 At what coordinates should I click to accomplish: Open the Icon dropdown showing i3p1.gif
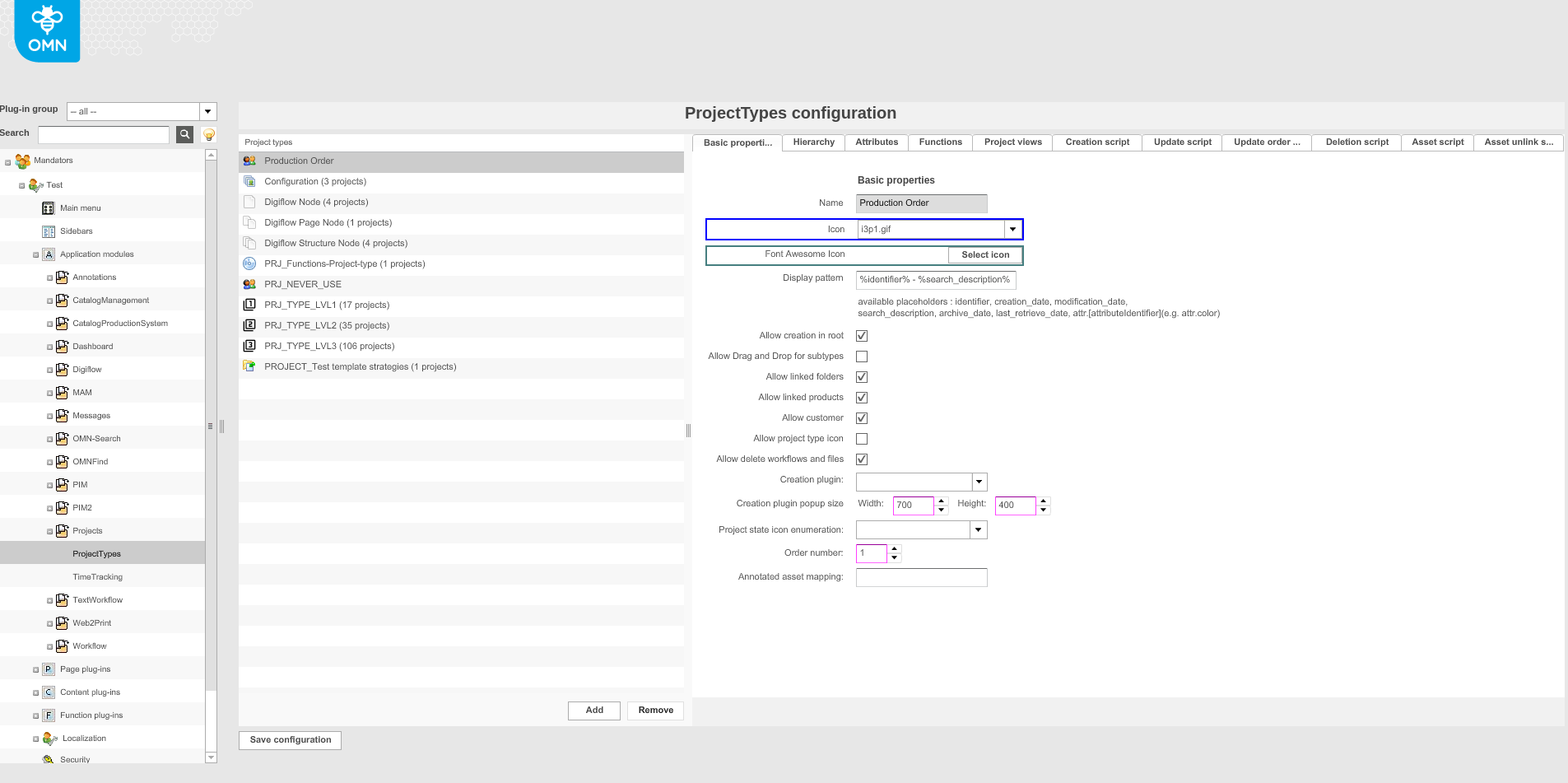pos(1012,228)
